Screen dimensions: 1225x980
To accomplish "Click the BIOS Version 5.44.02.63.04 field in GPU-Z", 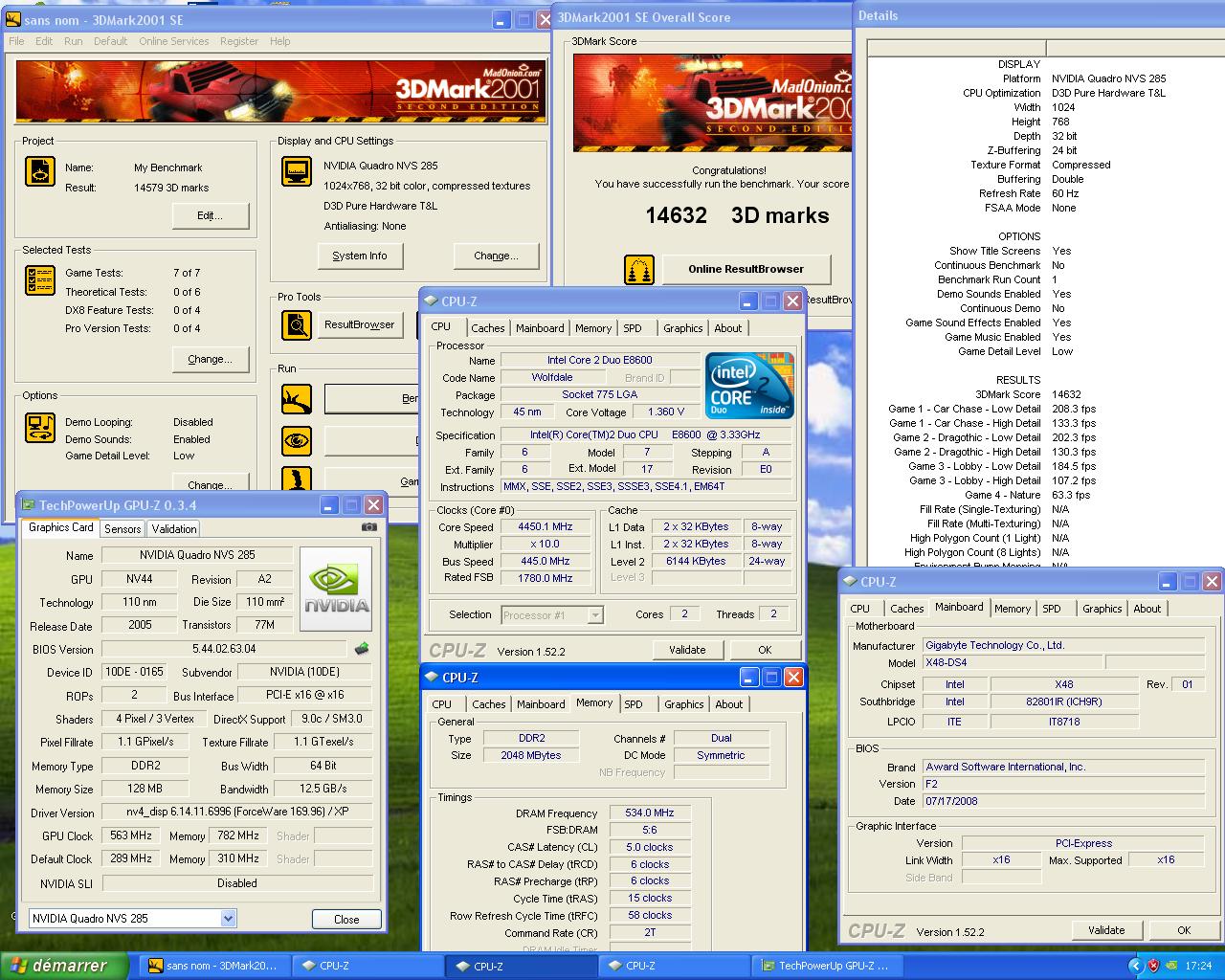I will [x=224, y=649].
